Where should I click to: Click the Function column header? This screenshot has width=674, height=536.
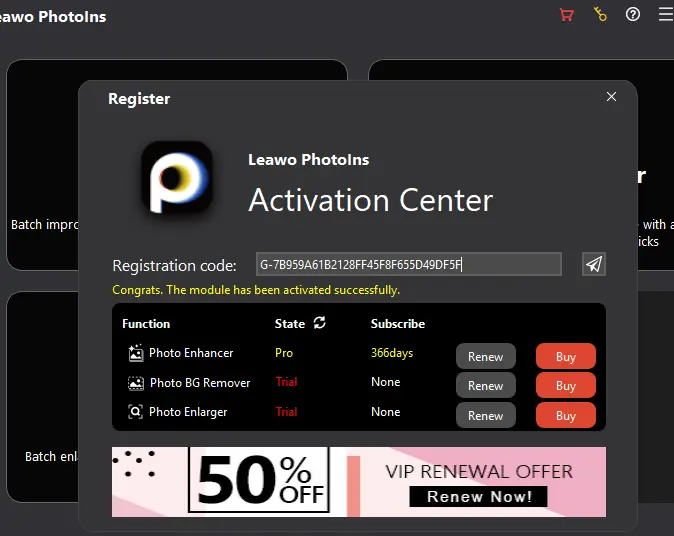point(146,324)
